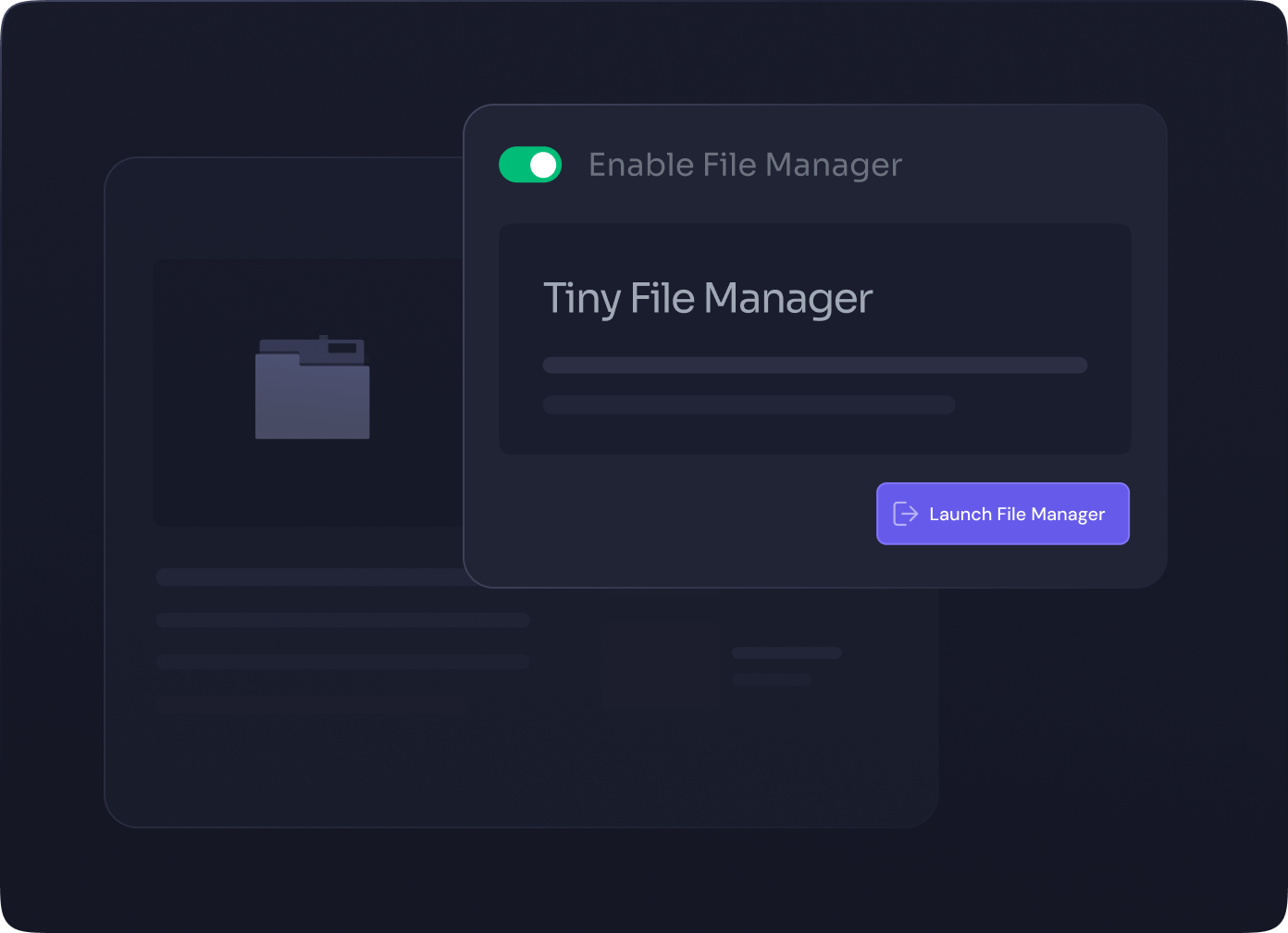The image size is (1288, 933).
Task: Click the lower small placeholder bar at card's lower right
Action: tap(772, 679)
